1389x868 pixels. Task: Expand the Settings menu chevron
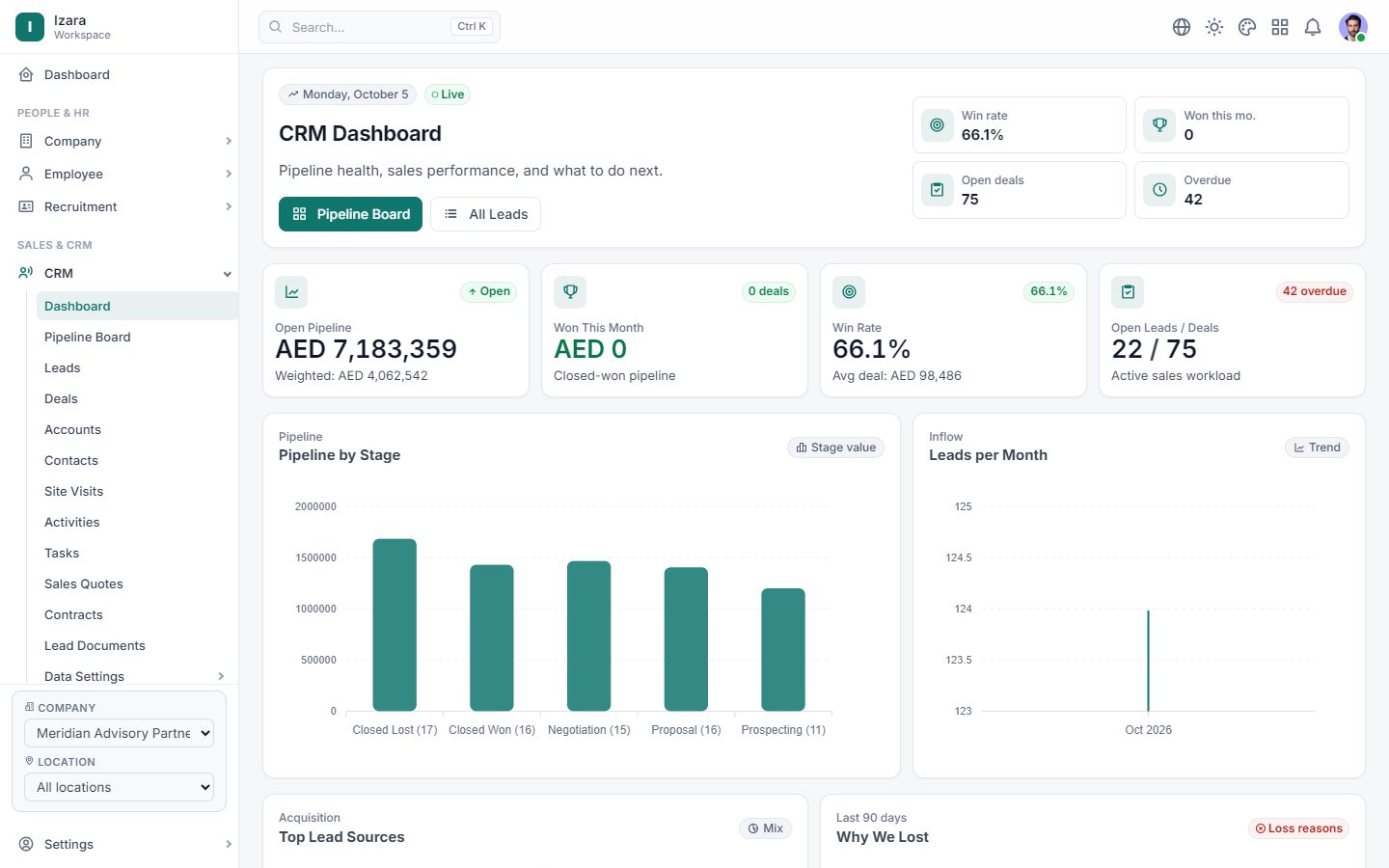229,844
